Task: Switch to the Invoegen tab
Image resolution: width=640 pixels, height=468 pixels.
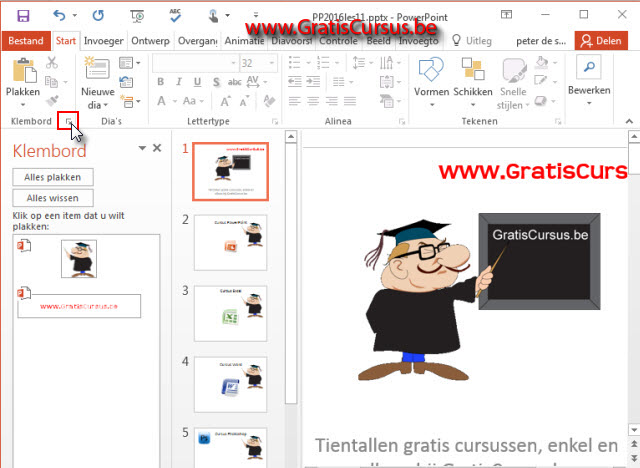Action: click(x=103, y=41)
